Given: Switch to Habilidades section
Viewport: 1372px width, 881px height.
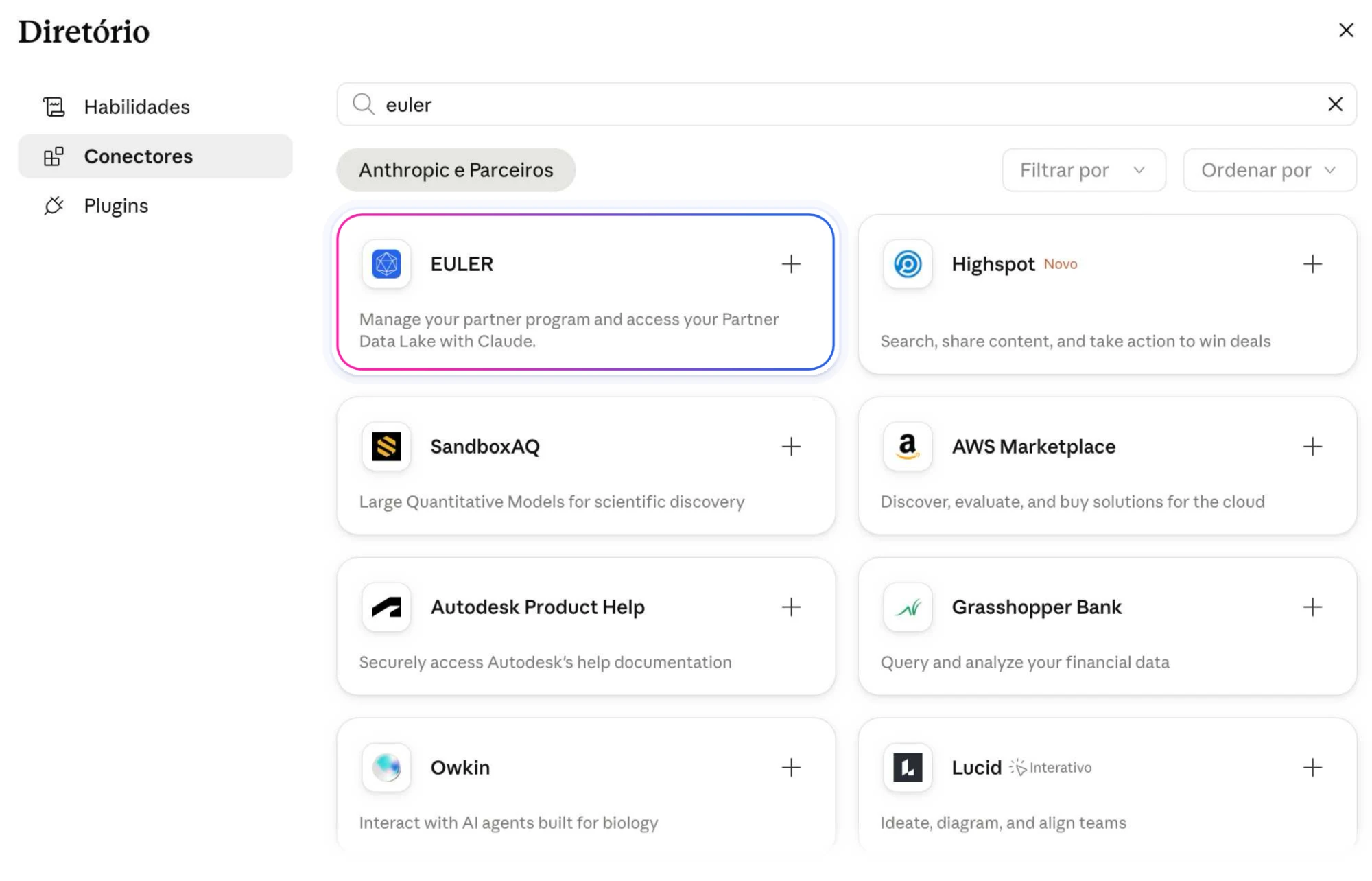Looking at the screenshot, I should coord(155,107).
